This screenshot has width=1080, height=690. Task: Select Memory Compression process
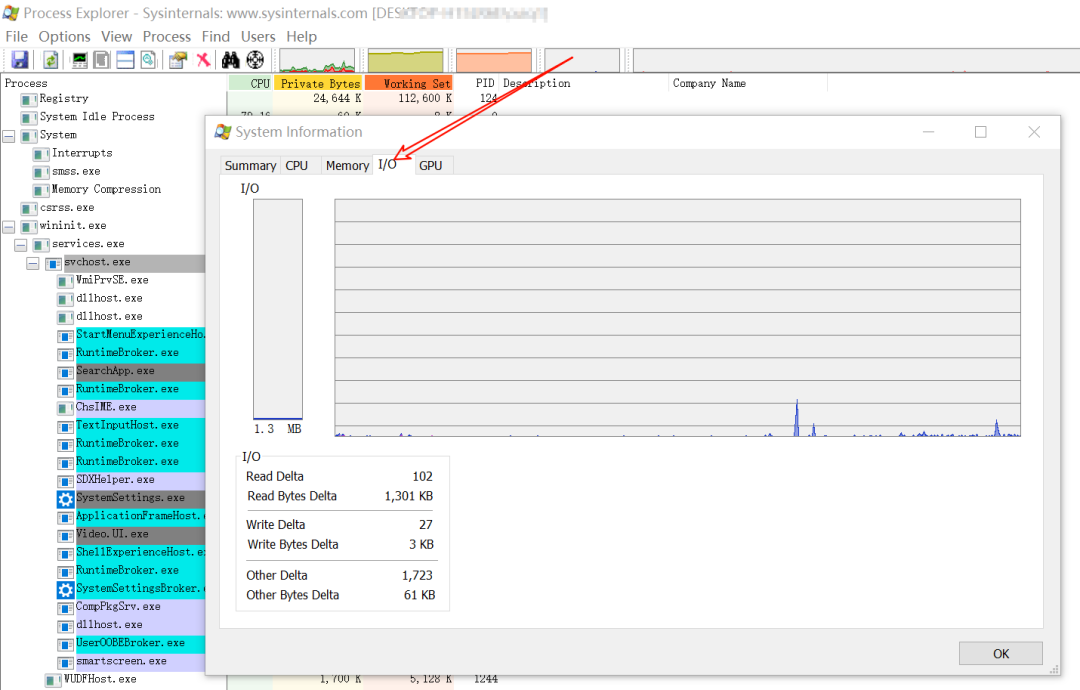[x=107, y=189]
